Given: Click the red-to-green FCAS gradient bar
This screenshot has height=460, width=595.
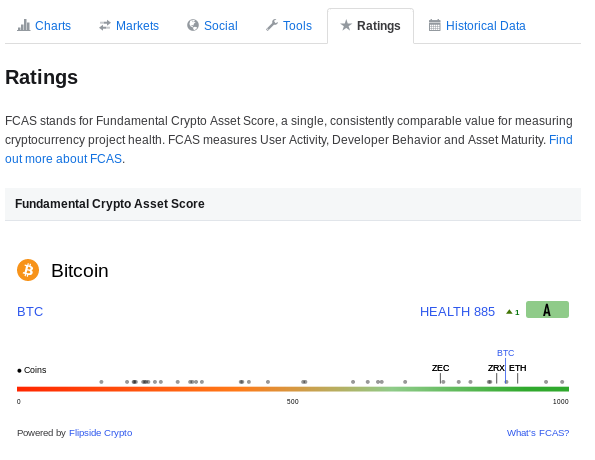Looking at the screenshot, I should tap(293, 389).
